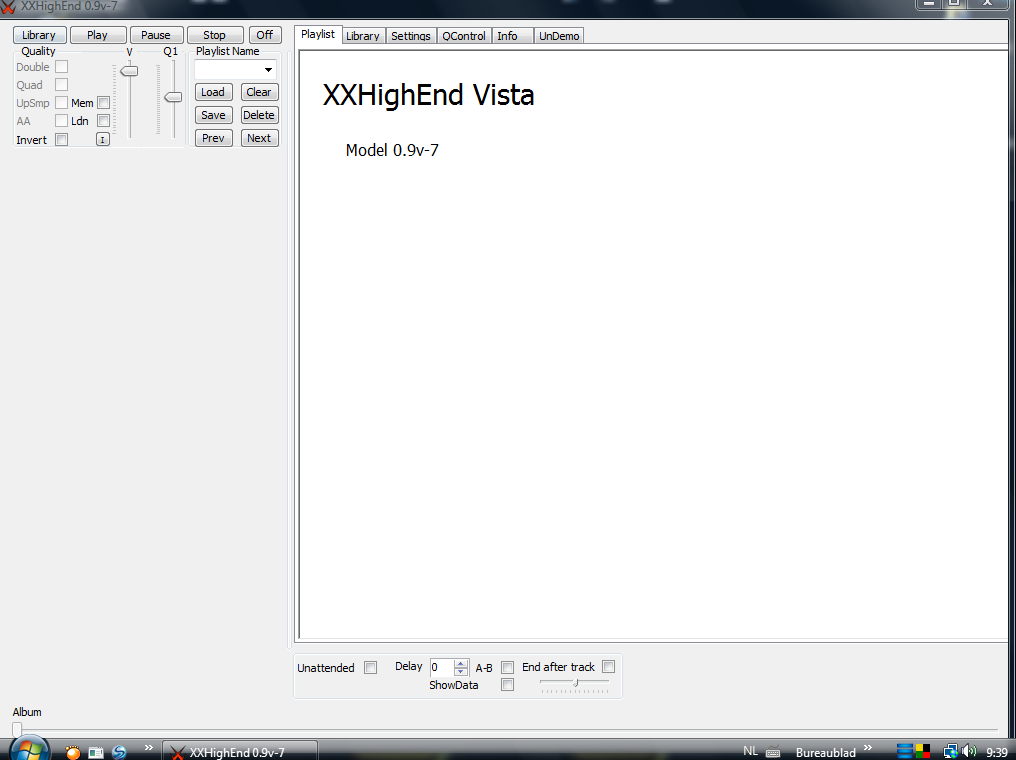The image size is (1016, 760).
Task: Save the playlist
Action: (x=213, y=115)
